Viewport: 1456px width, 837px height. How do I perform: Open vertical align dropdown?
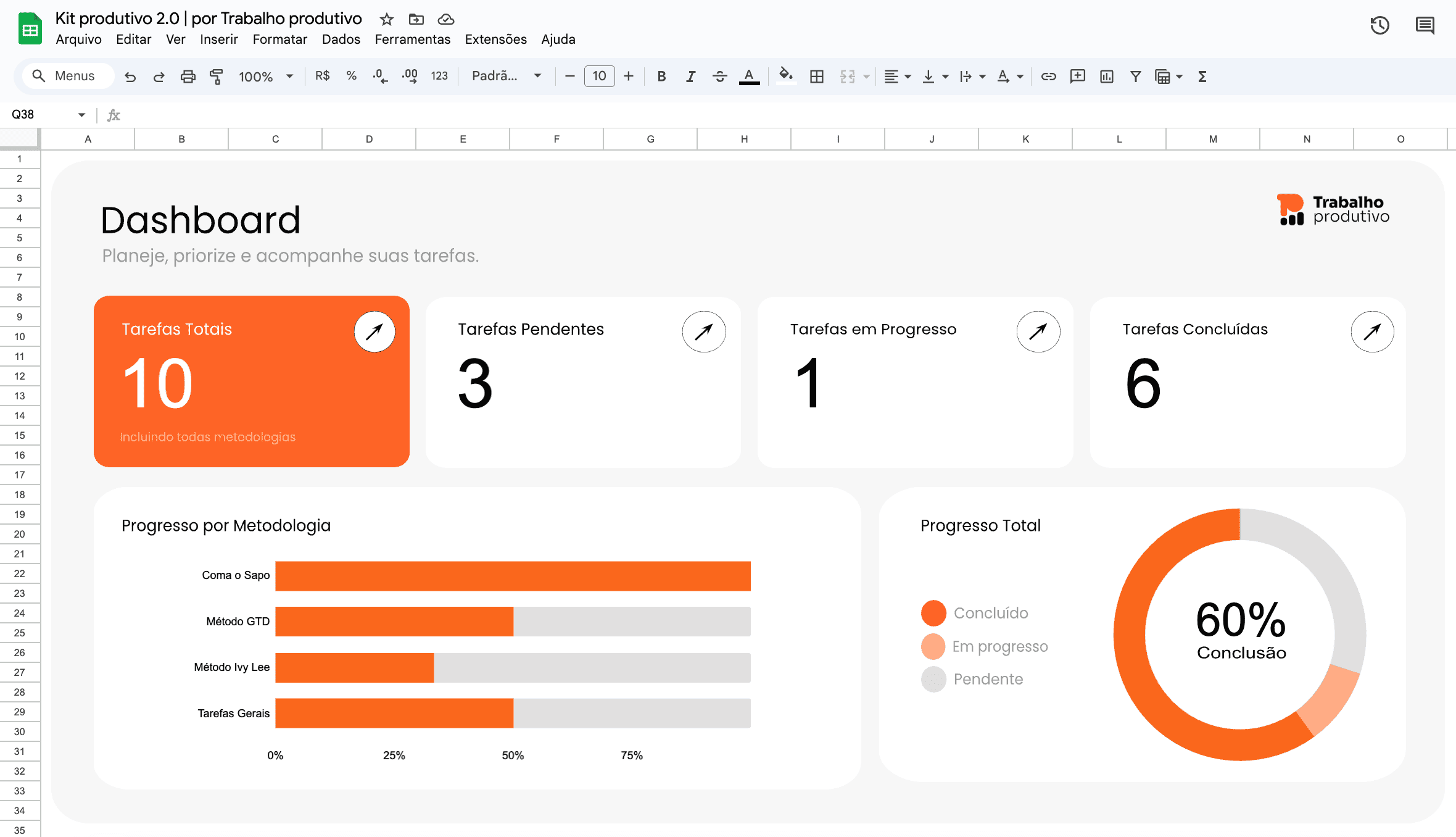[935, 77]
